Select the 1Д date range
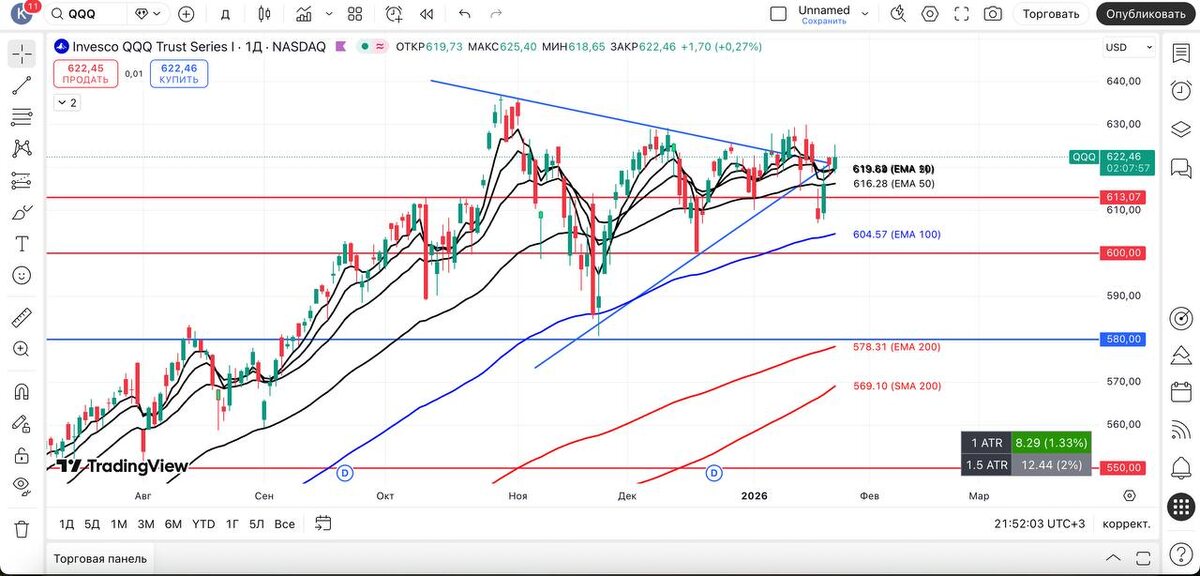The image size is (1200, 576). point(66,523)
